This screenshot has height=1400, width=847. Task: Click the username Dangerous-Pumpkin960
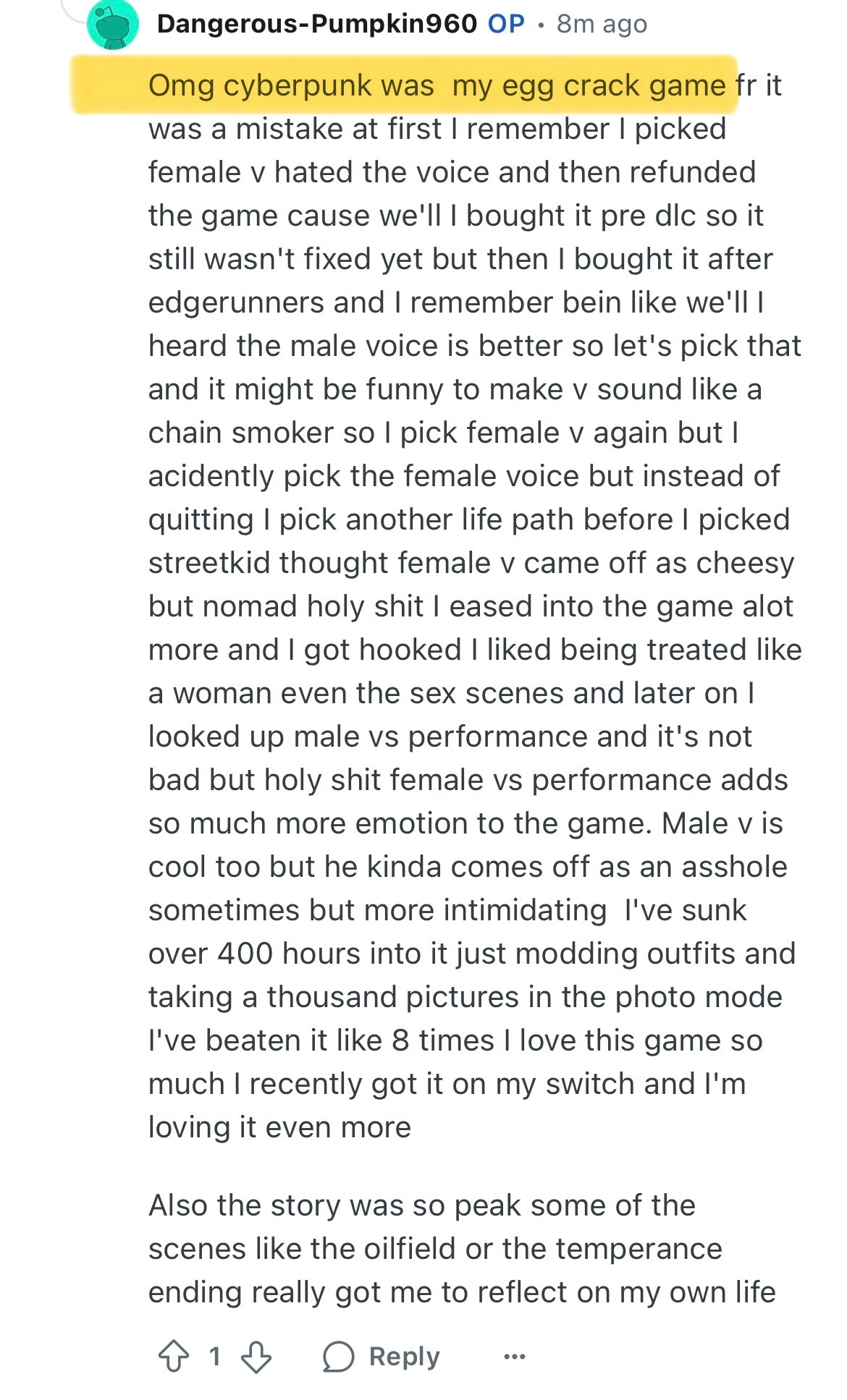(316, 24)
